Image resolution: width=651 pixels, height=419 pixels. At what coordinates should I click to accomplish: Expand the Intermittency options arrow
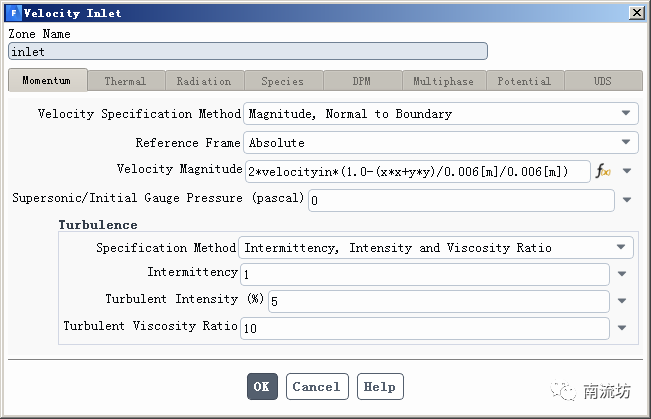pyautogui.click(x=622, y=274)
